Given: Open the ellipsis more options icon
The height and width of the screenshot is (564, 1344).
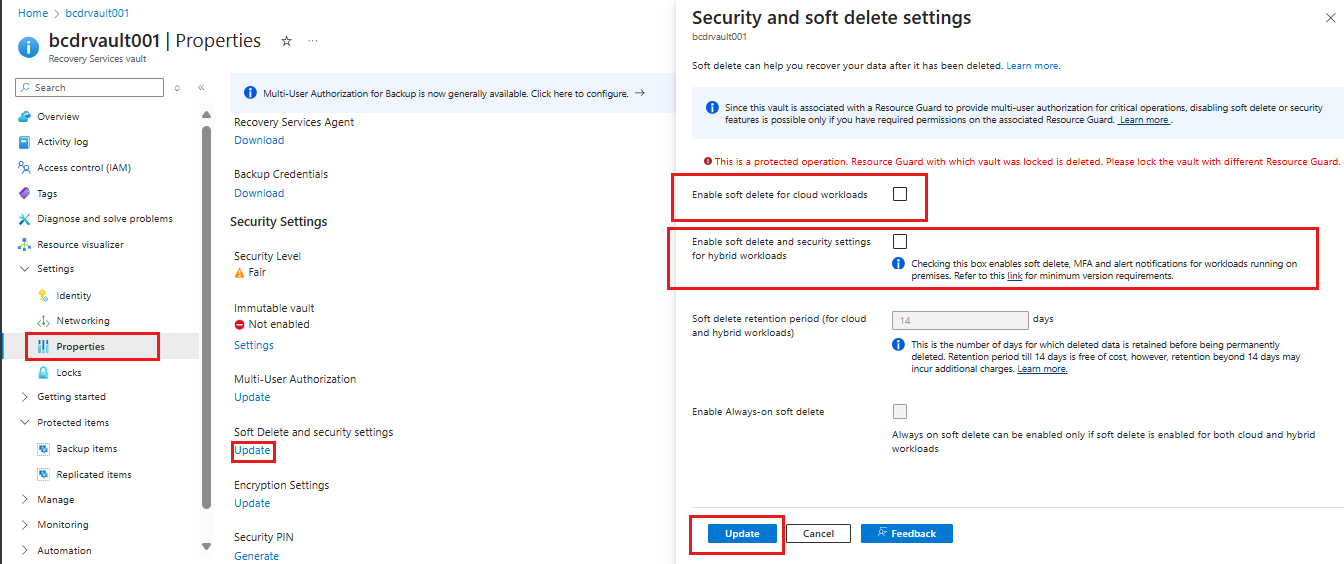Looking at the screenshot, I should coord(313,41).
